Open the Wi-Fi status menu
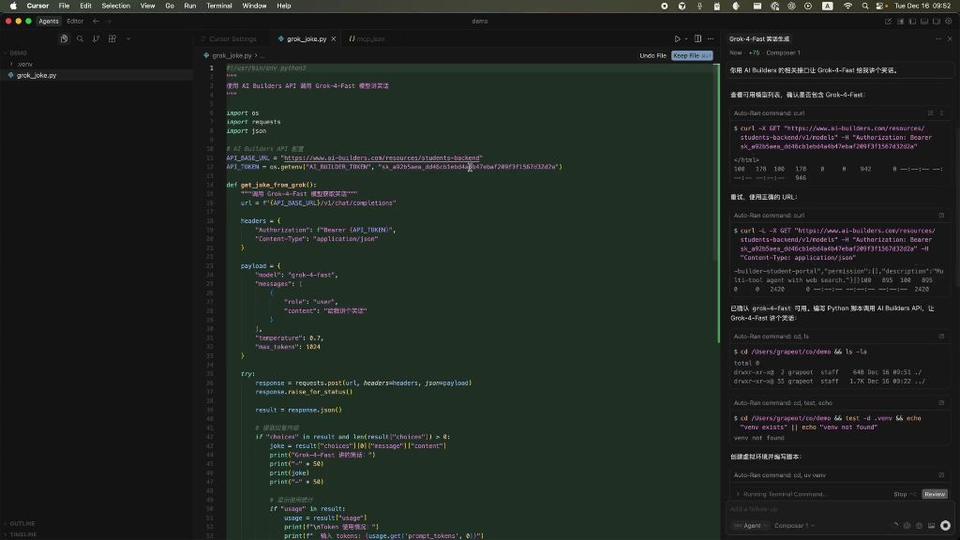This screenshot has height=540, width=960. (847, 6)
